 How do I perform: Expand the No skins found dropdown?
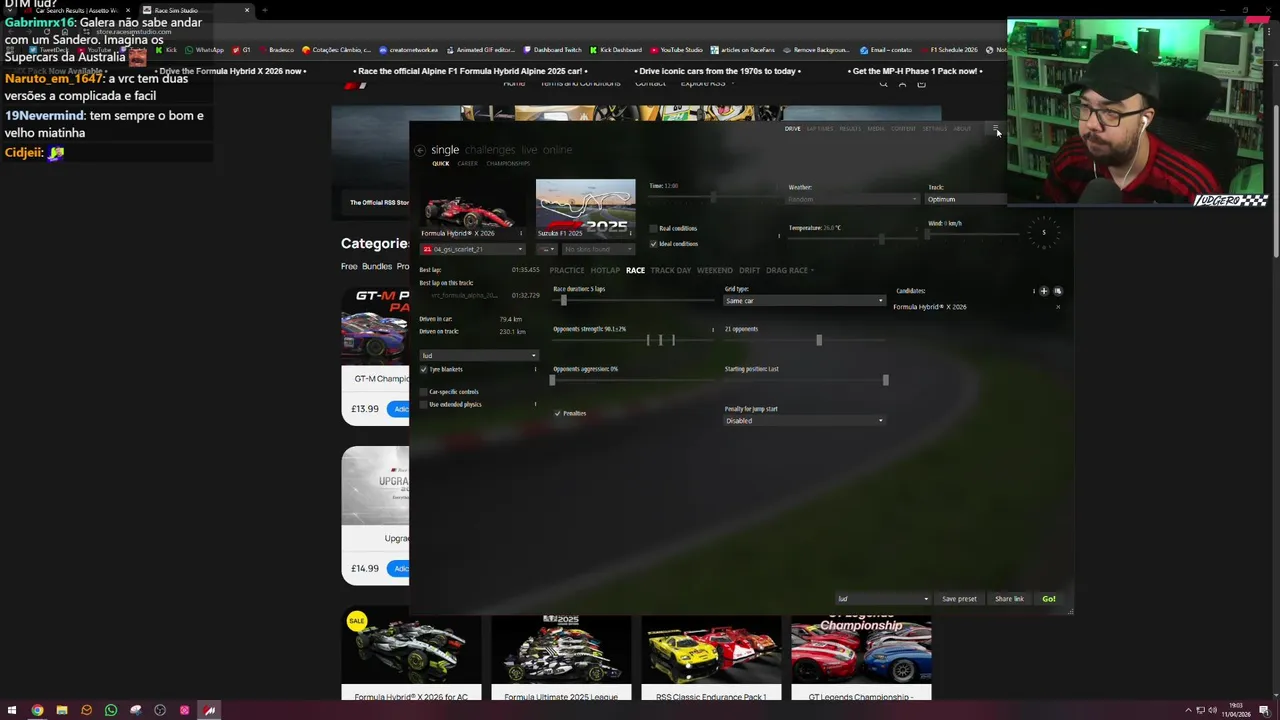click(598, 249)
